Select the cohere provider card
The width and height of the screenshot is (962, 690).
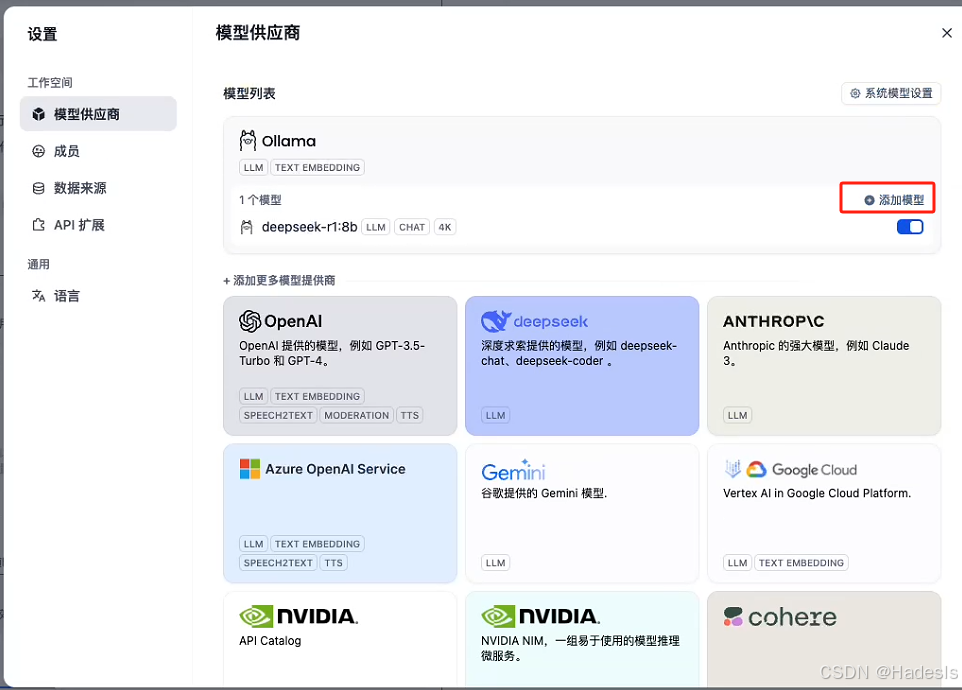pyautogui.click(x=824, y=639)
